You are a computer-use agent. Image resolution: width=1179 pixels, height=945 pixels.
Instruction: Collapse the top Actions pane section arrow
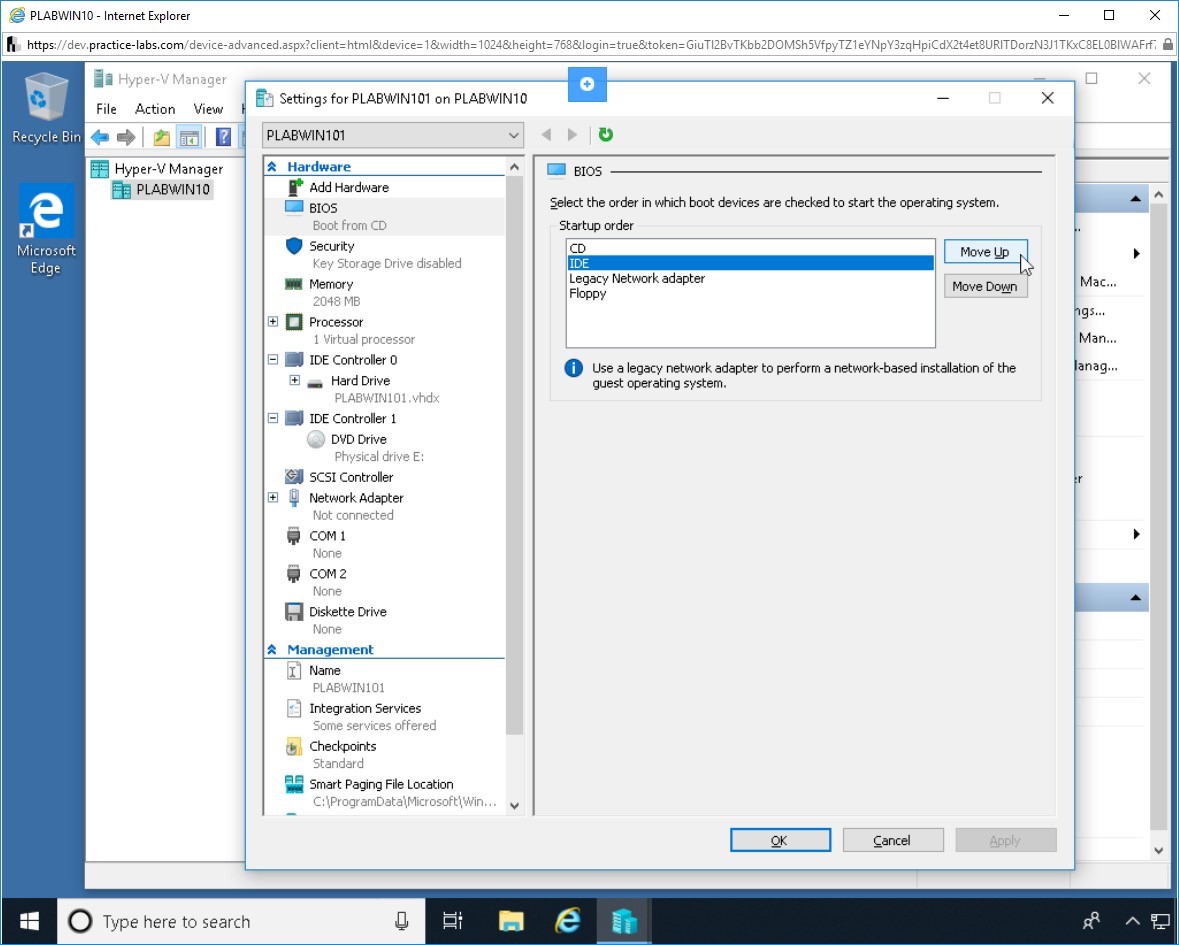[x=1135, y=199]
